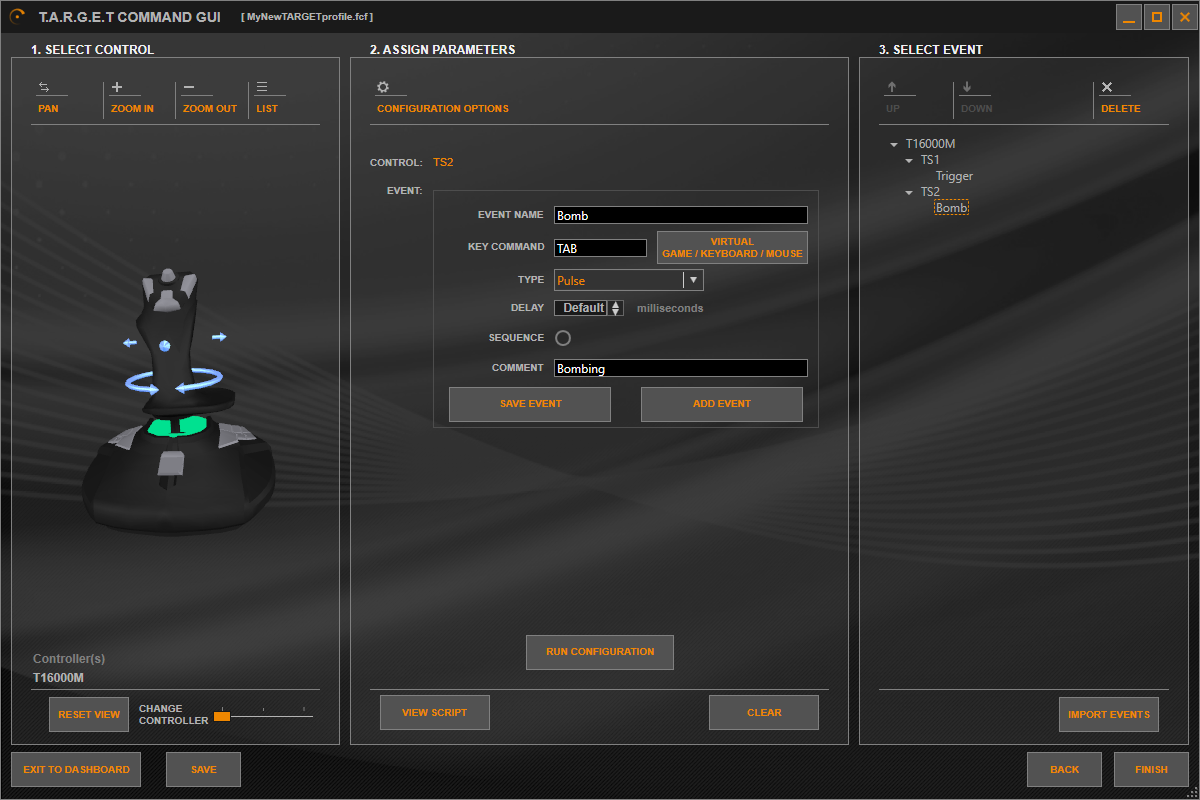Move event Down with arrow icon

(967, 87)
